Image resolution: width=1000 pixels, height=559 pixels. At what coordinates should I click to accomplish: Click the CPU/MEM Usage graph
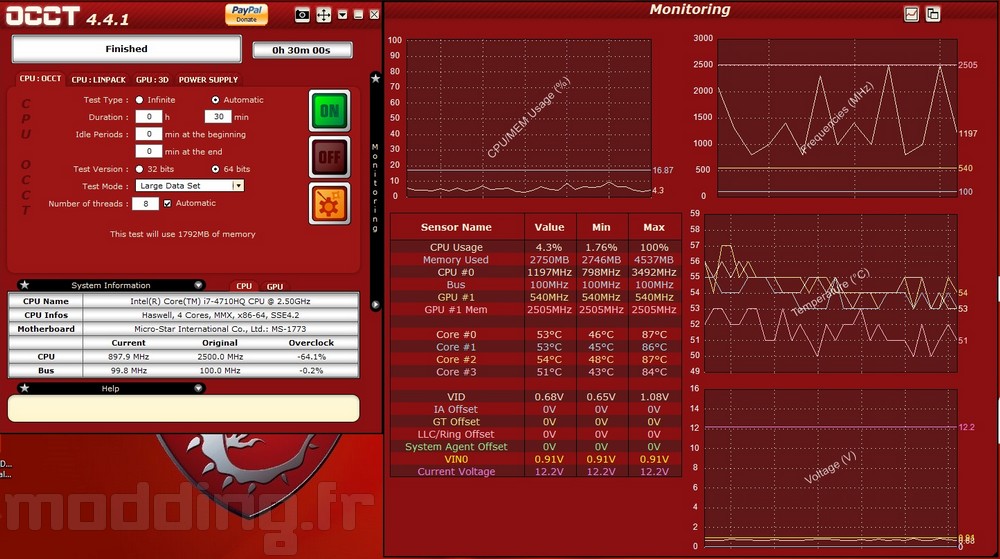click(529, 118)
